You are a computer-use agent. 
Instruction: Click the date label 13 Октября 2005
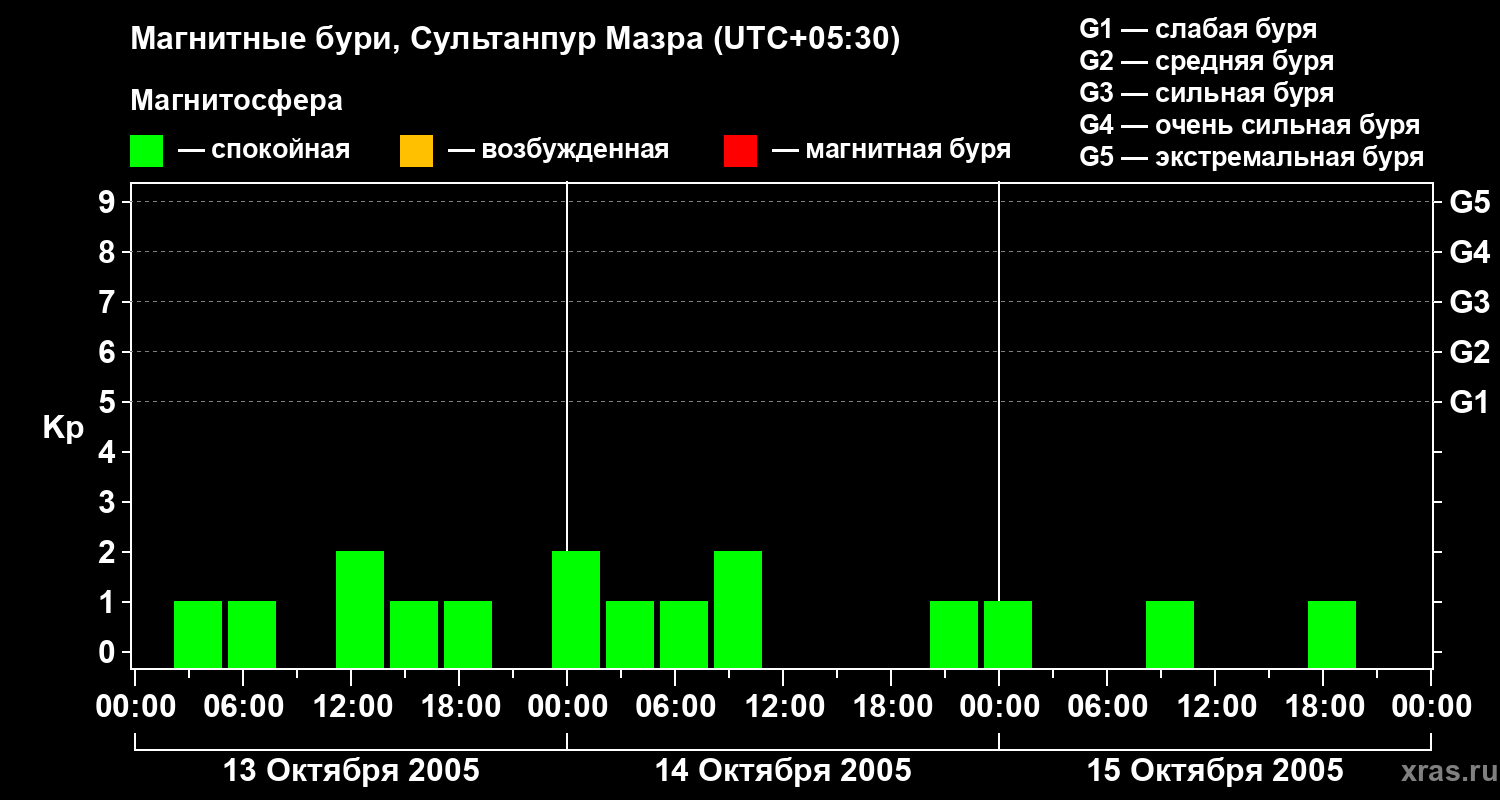[x=351, y=771]
